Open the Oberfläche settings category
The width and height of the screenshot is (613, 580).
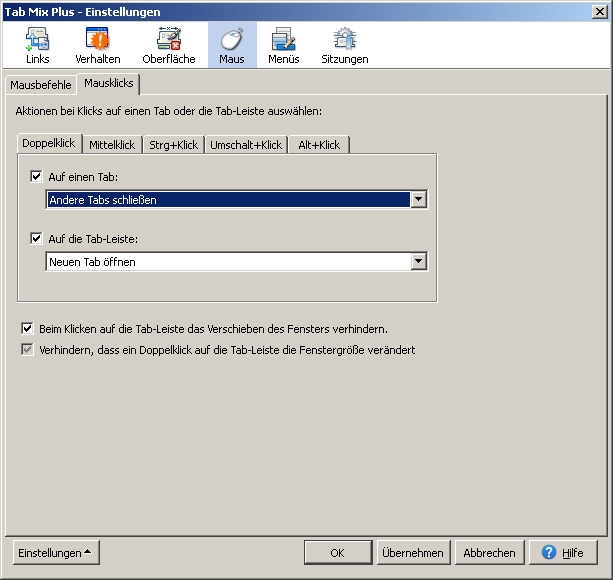click(169, 45)
